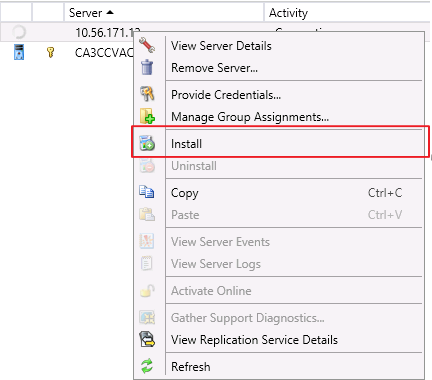Click the View Server Logs notepad icon

pos(147,263)
